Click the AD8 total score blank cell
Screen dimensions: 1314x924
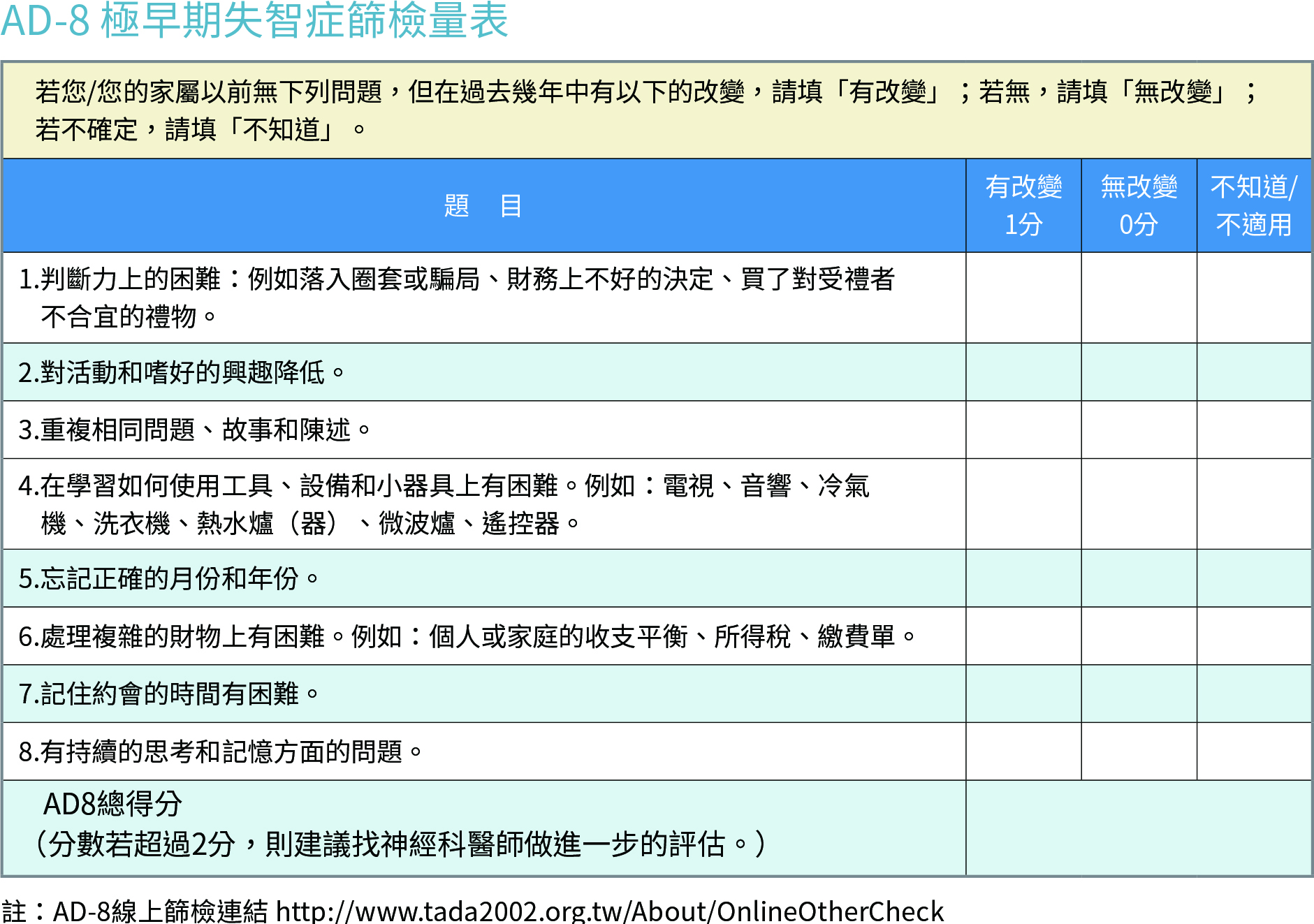[x=1139, y=828]
